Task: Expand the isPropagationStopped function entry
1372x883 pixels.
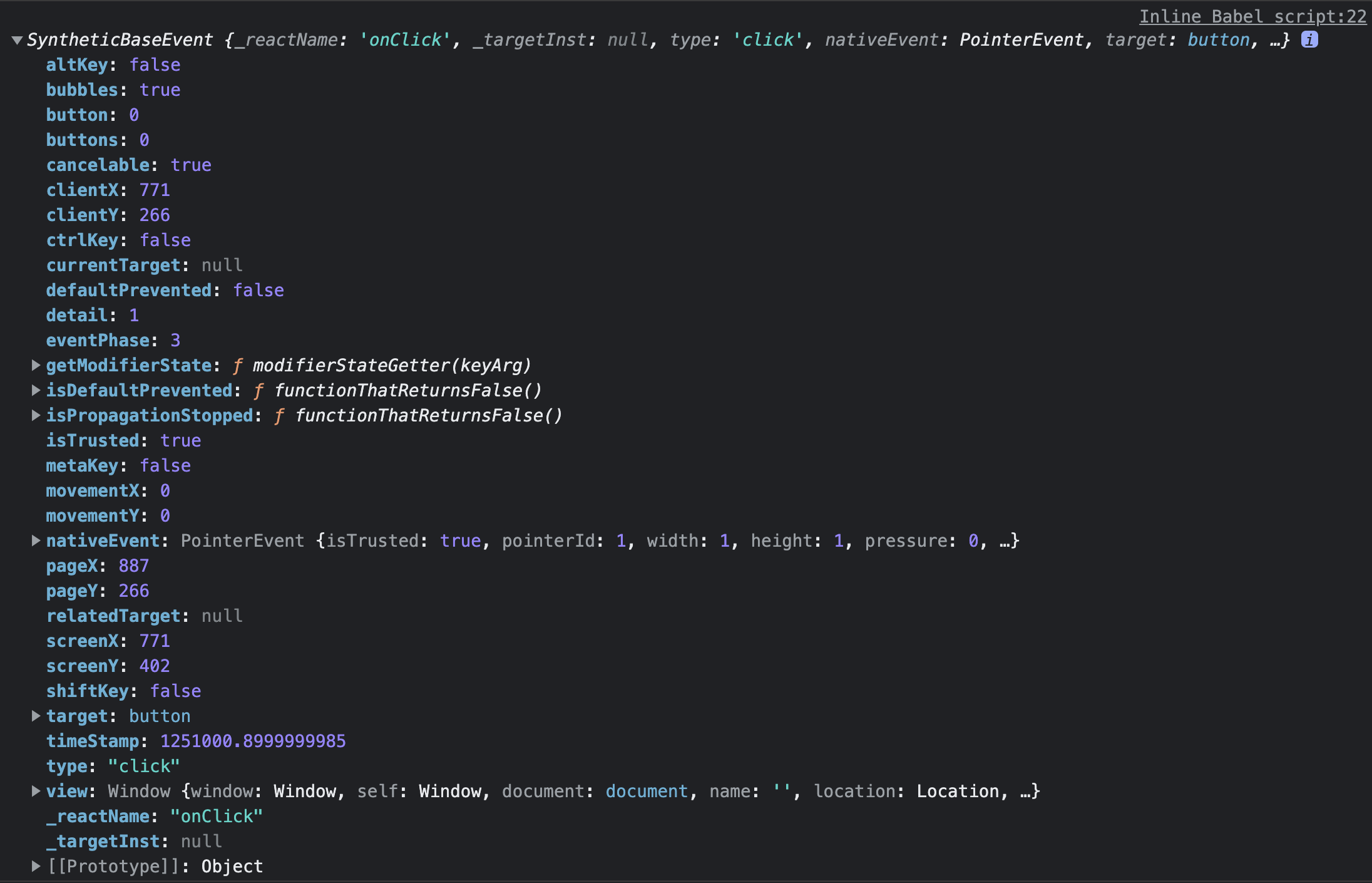Action: click(36, 415)
